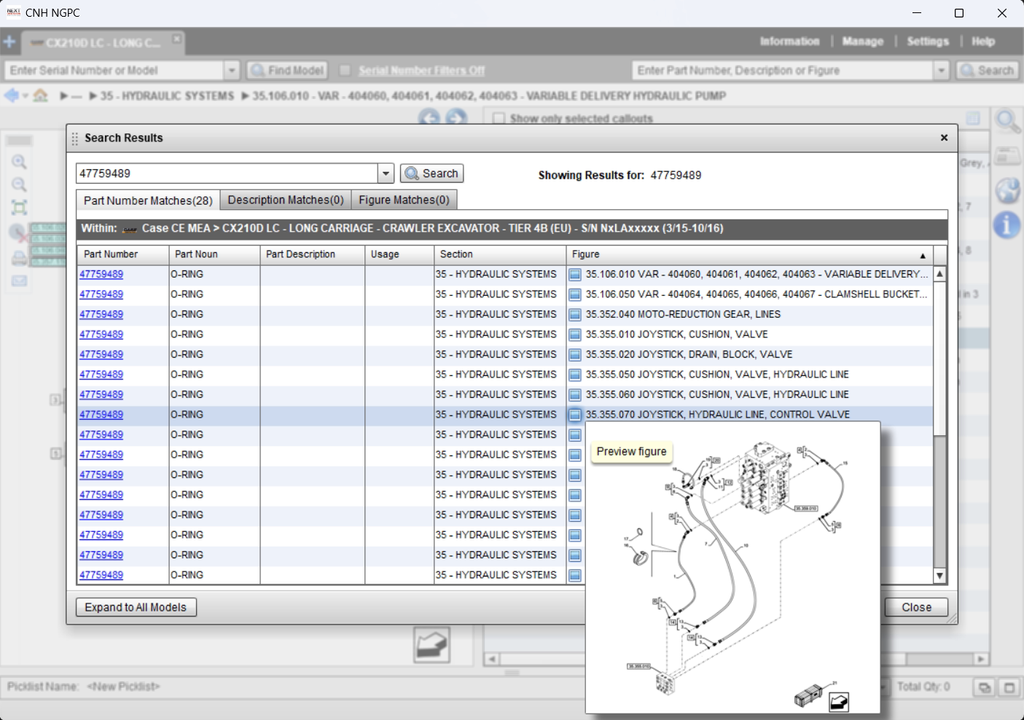Close the Search Results dialog with X
1024x720 pixels.
944,138
